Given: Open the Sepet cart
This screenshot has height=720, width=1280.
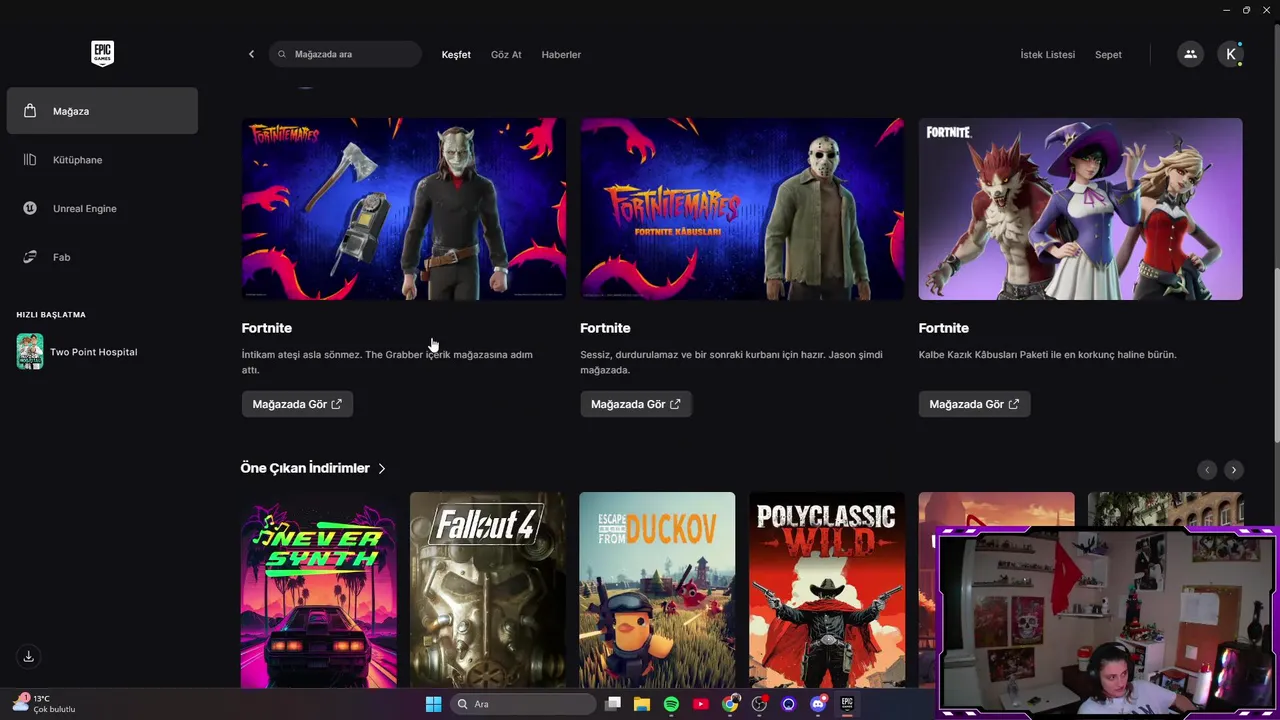Looking at the screenshot, I should (x=1108, y=54).
